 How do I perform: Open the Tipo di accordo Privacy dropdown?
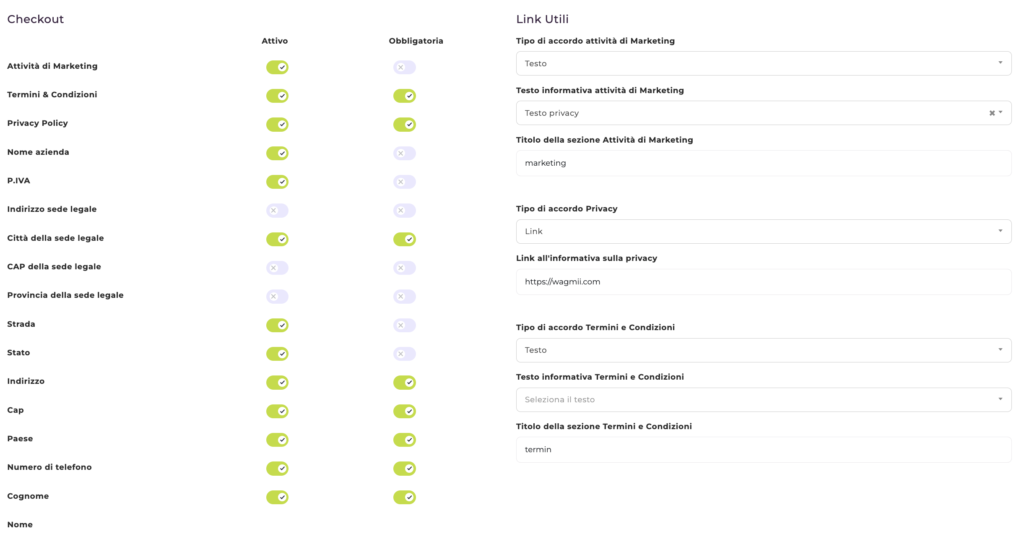tap(763, 232)
